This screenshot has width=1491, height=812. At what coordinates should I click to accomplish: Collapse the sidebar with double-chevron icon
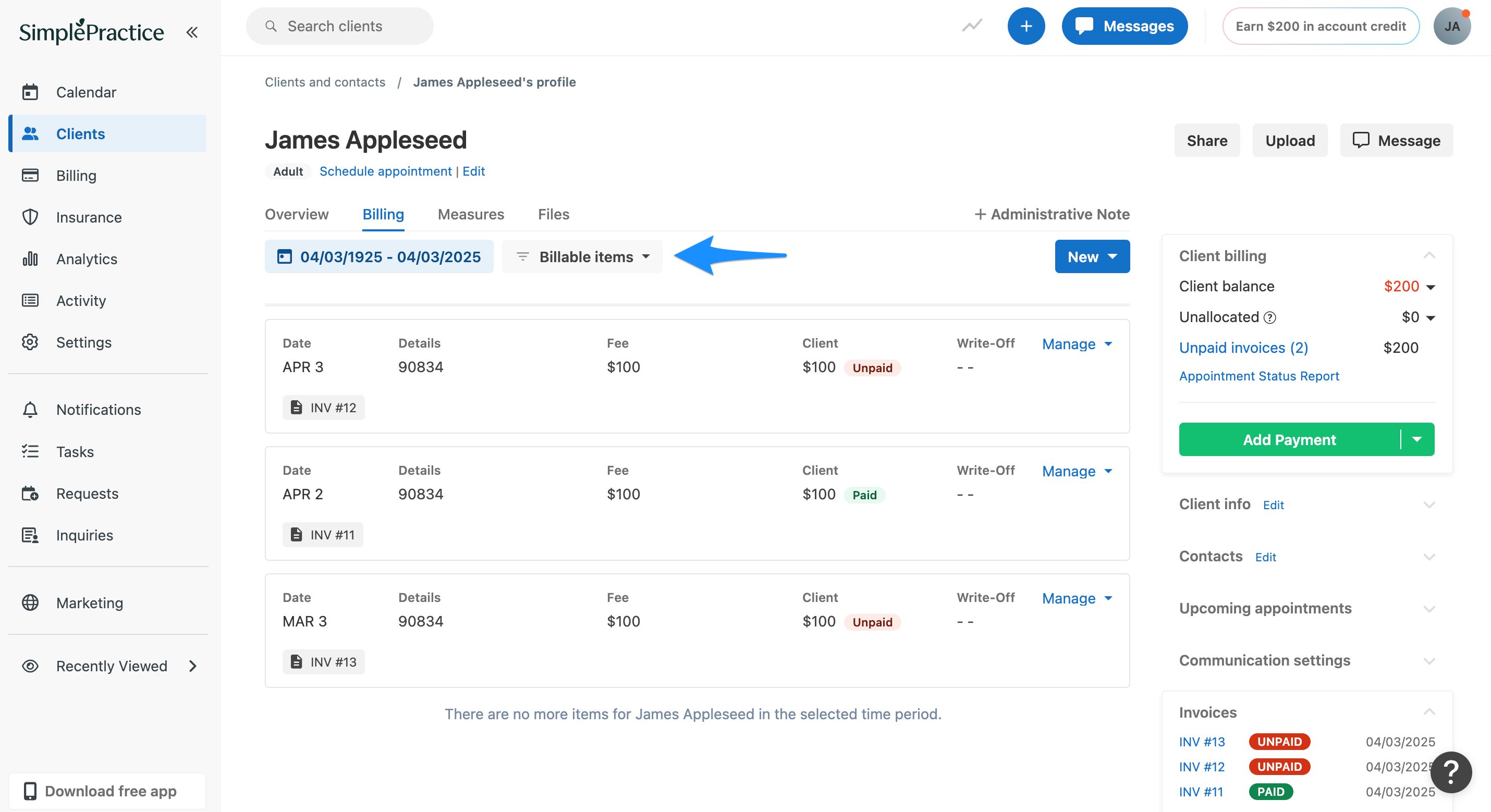tap(191, 32)
